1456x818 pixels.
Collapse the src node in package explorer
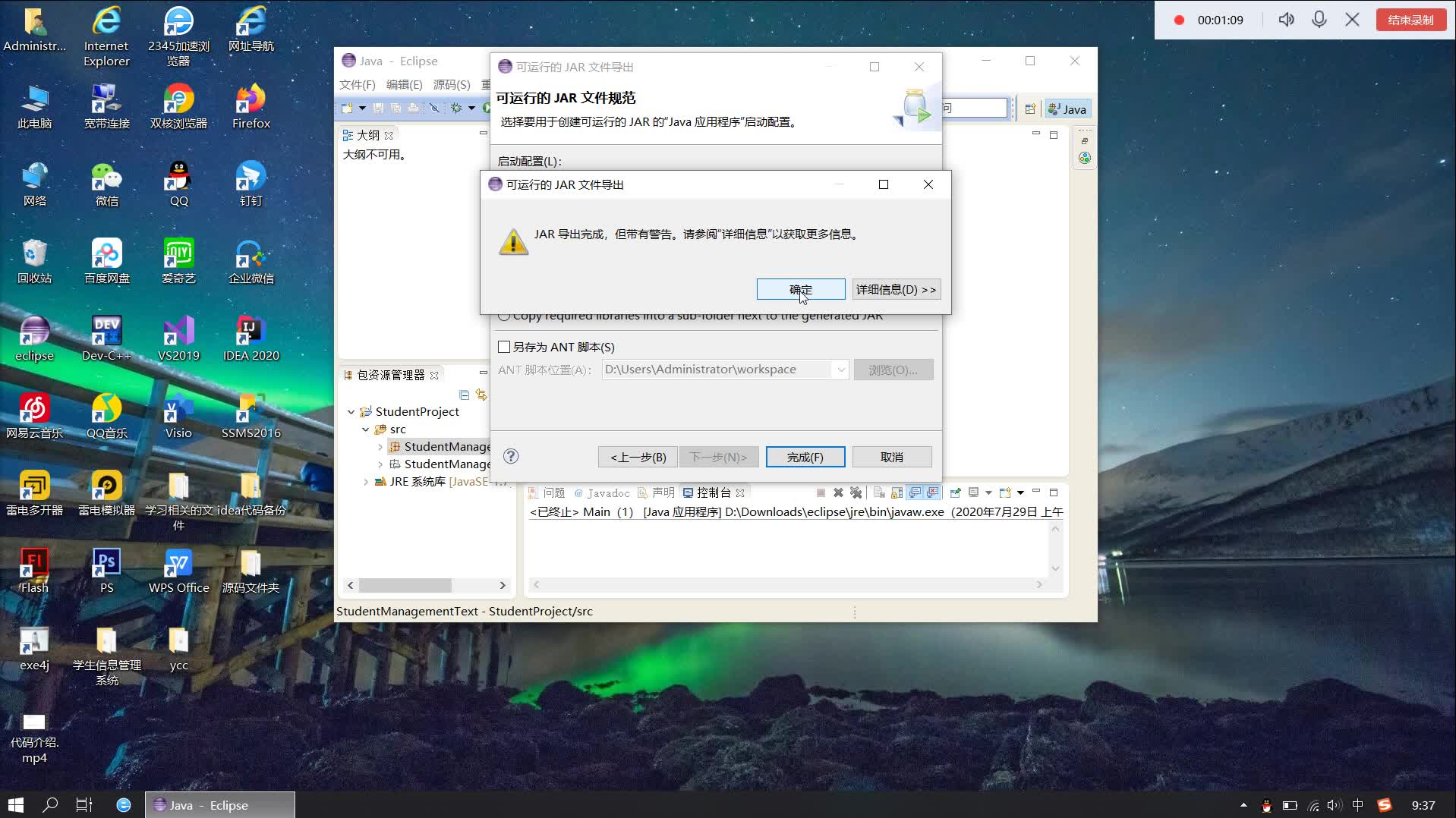(x=365, y=429)
